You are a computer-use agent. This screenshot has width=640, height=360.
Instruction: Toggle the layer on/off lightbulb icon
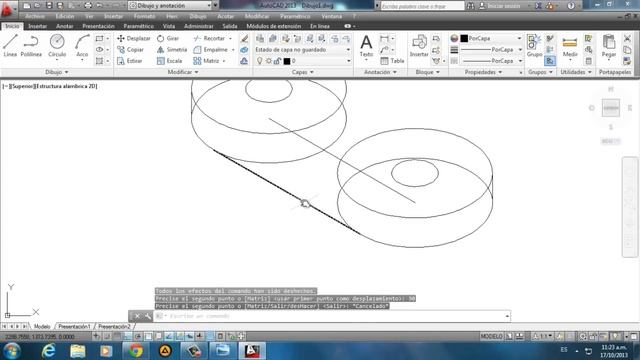click(260, 61)
